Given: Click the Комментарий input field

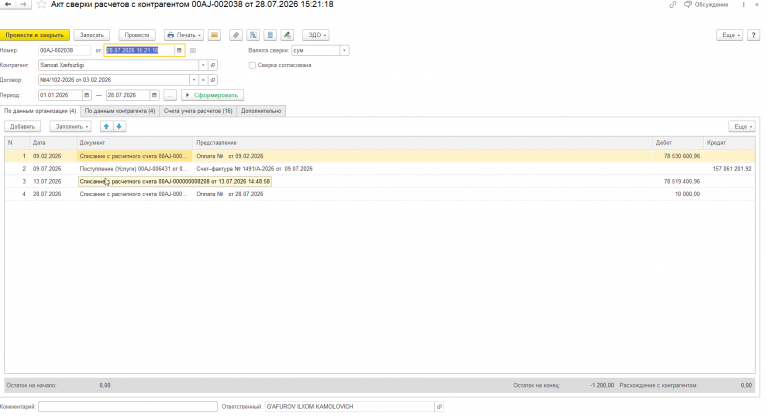Looking at the screenshot, I should click(128, 407).
